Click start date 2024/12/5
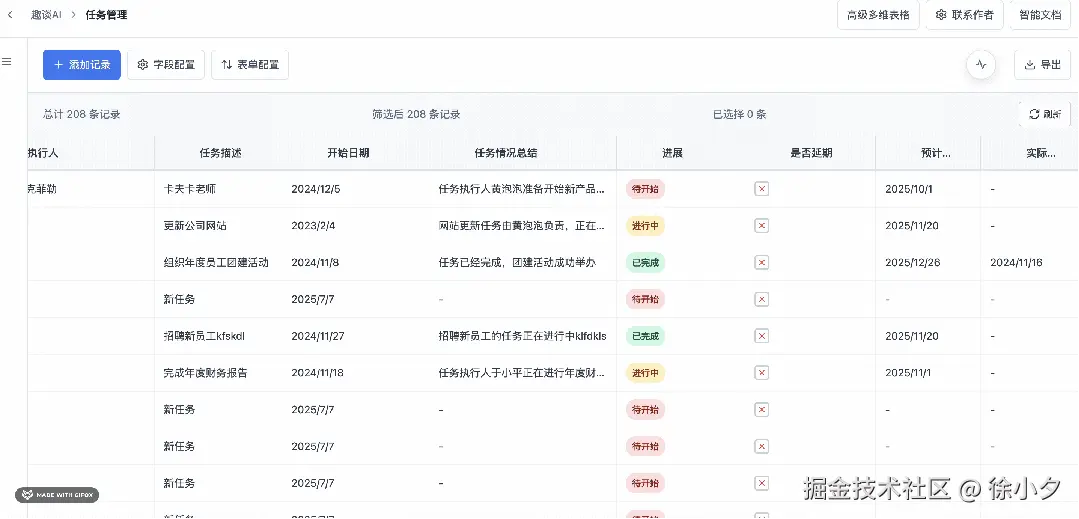The height and width of the screenshot is (519, 1079). click(x=316, y=189)
